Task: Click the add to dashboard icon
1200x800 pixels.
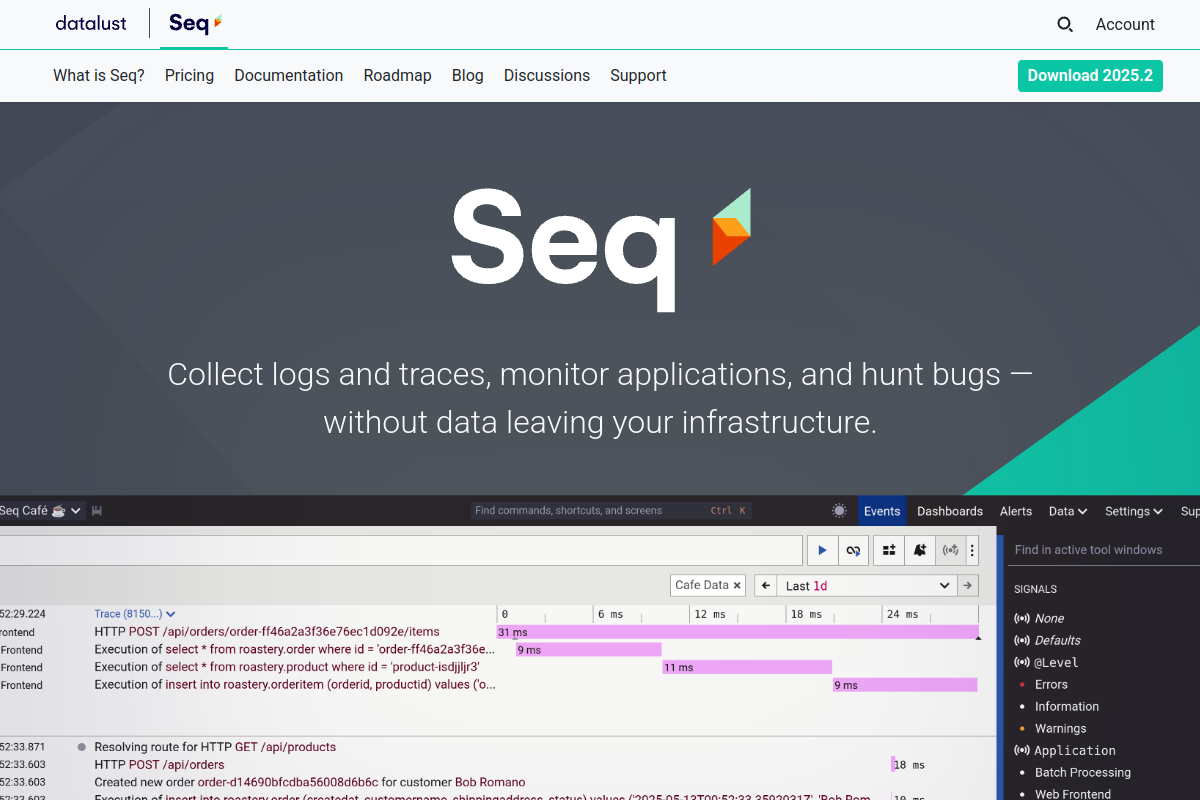Action: pyautogui.click(x=889, y=550)
